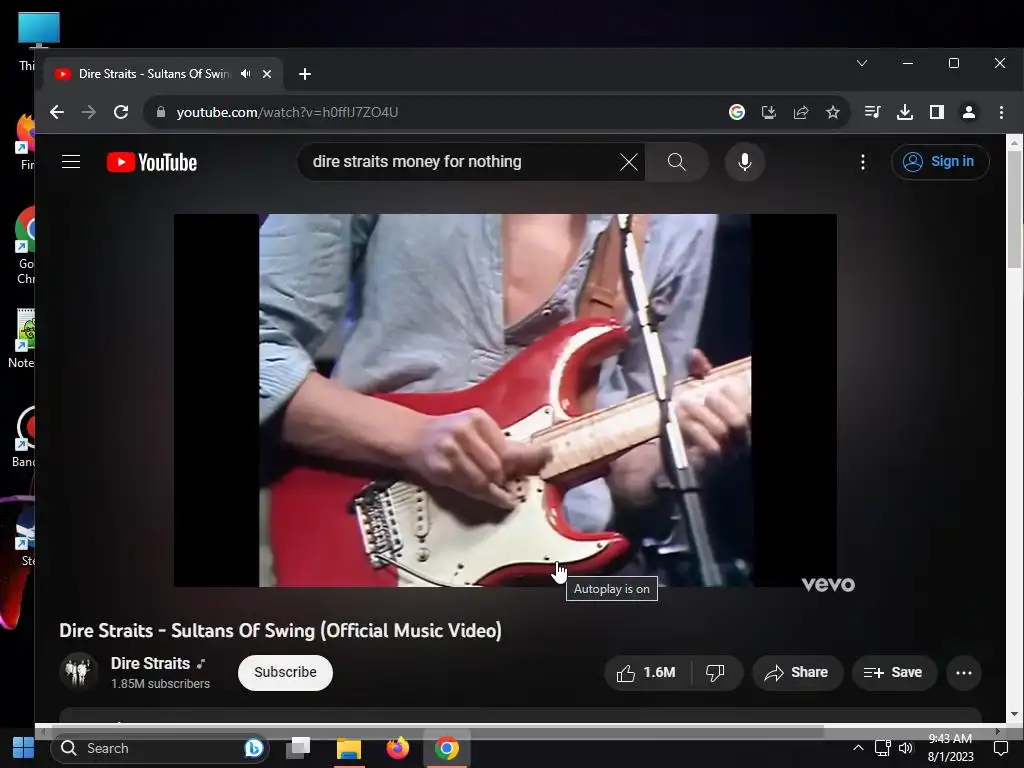Open Chrome three-dot menu

tap(1001, 112)
